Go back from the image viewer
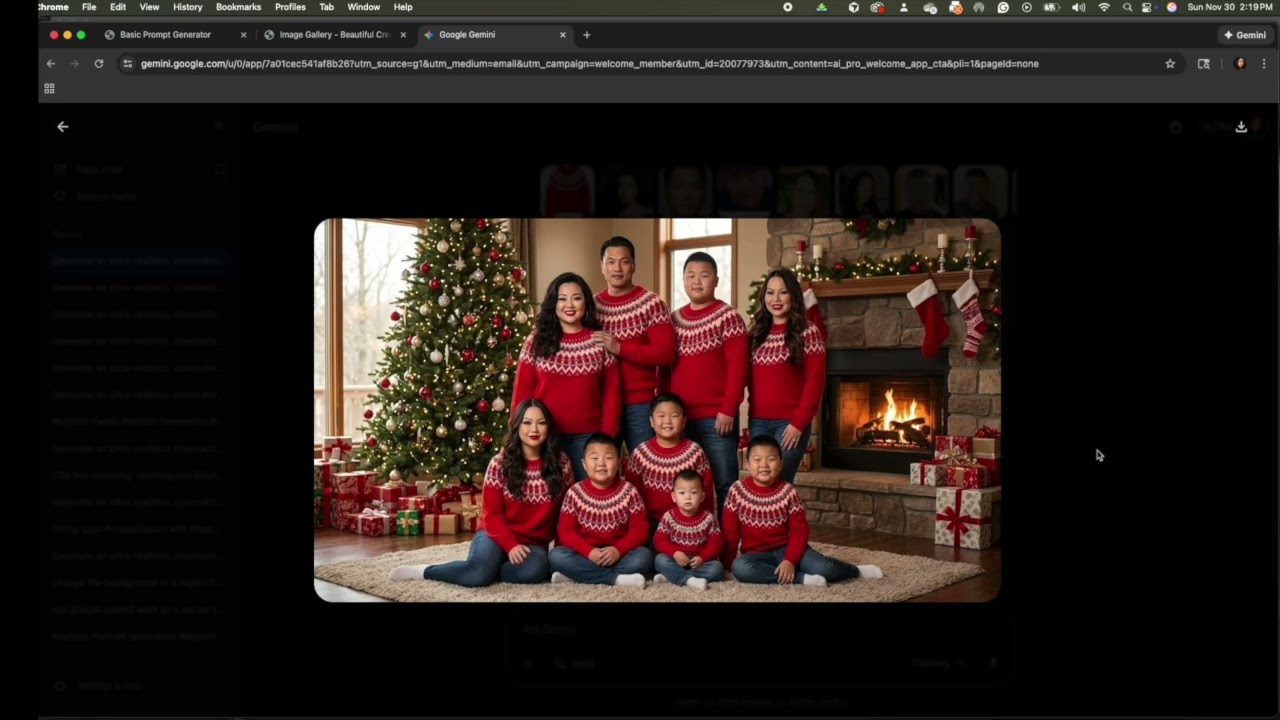 point(63,127)
